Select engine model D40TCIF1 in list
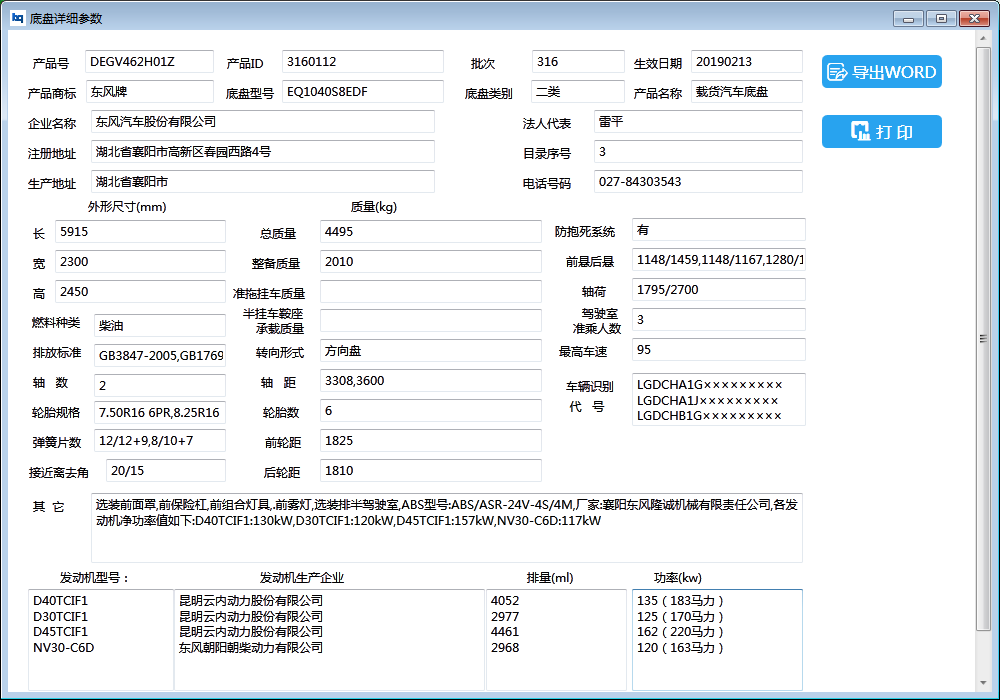The height and width of the screenshot is (700, 1000). point(62,601)
